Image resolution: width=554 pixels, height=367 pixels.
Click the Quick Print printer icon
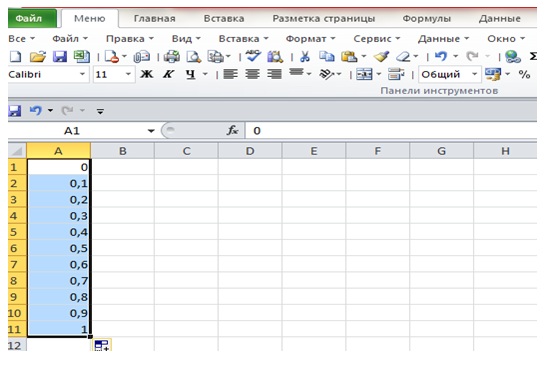[172, 57]
